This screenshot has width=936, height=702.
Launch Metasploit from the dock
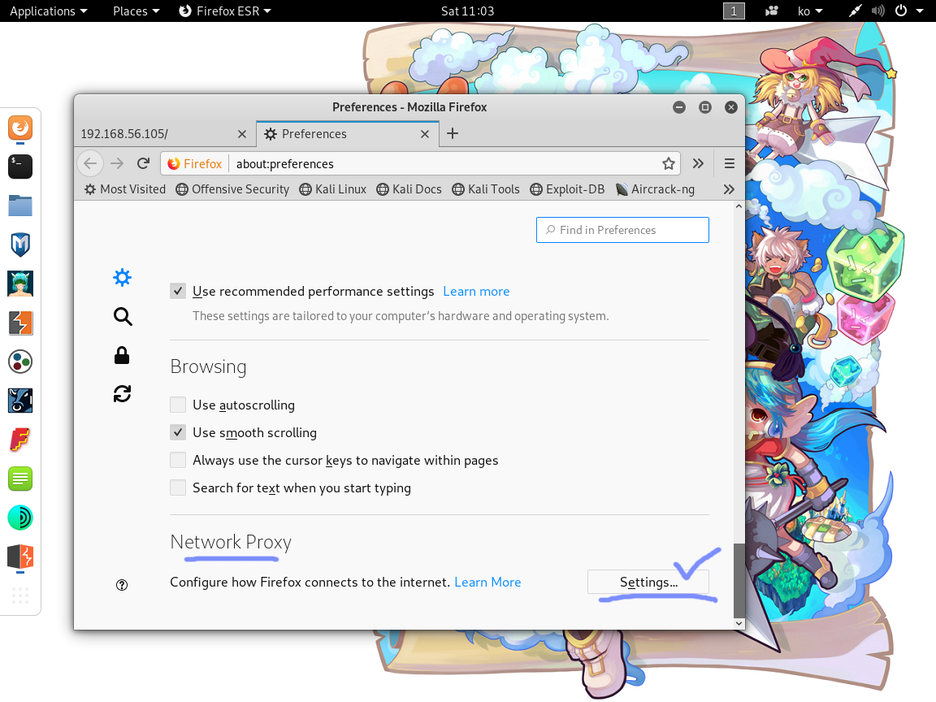20,244
